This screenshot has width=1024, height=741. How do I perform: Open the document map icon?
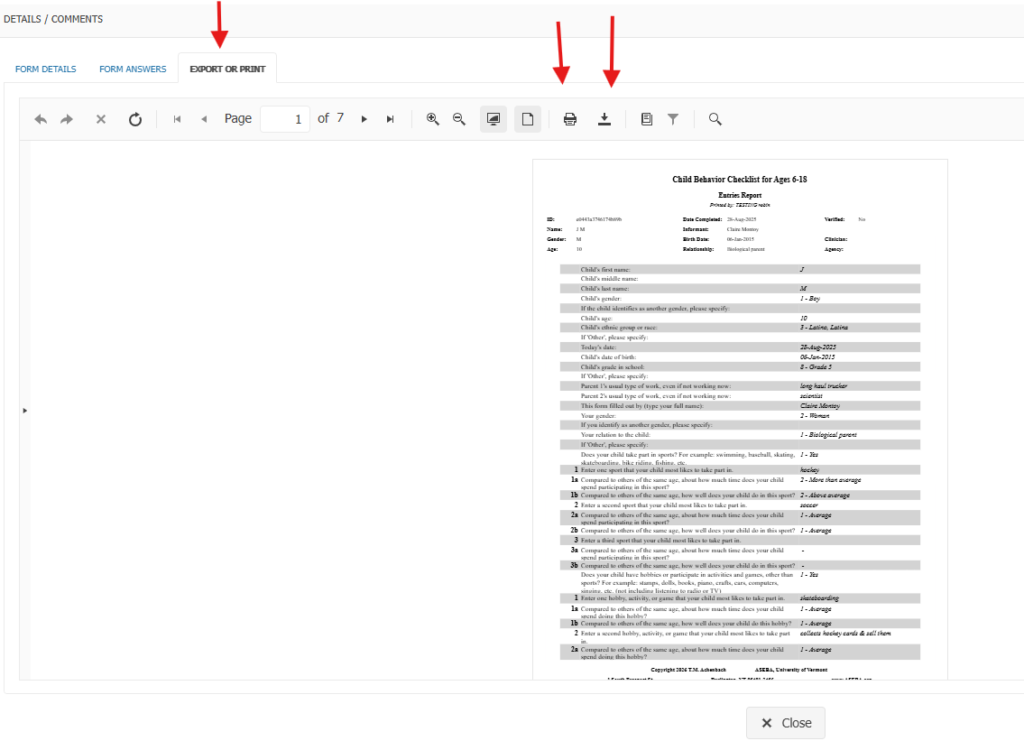click(x=646, y=119)
